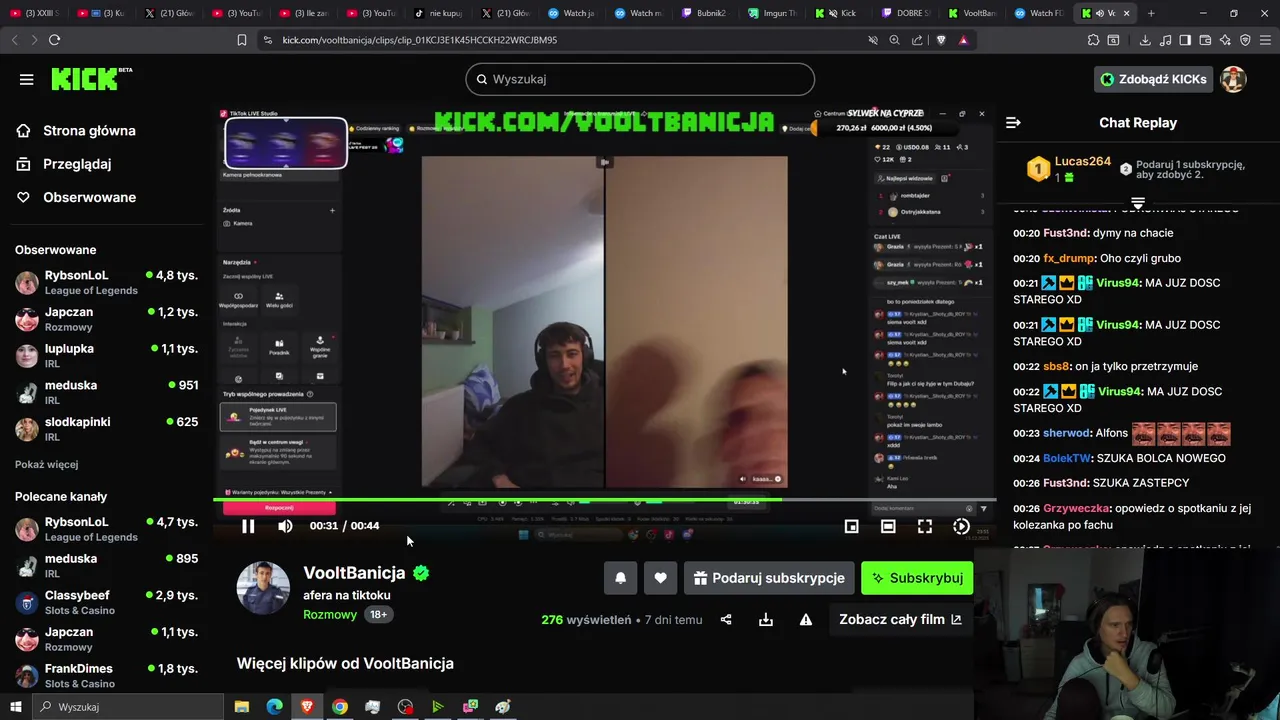
Task: Click the VooltBanicja channel name
Action: click(x=354, y=573)
